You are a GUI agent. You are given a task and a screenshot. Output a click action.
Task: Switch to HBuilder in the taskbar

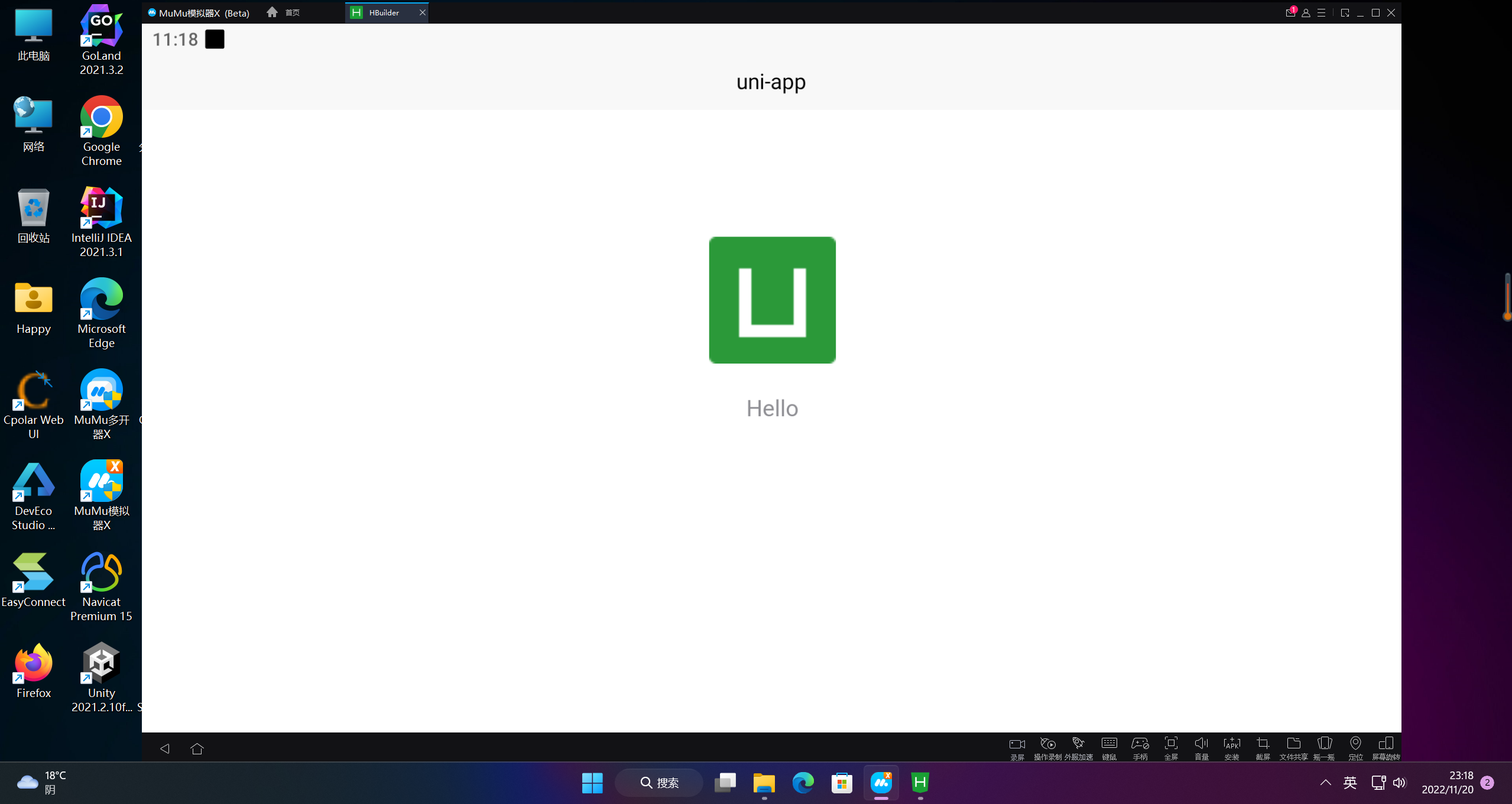pos(920,783)
